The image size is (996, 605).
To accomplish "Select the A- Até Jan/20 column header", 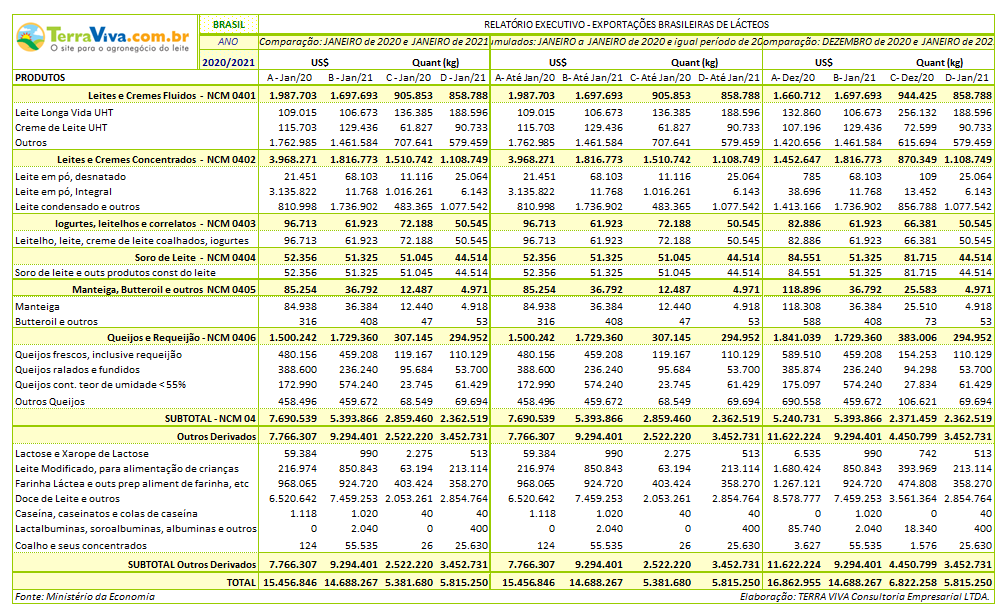I will pos(523,78).
